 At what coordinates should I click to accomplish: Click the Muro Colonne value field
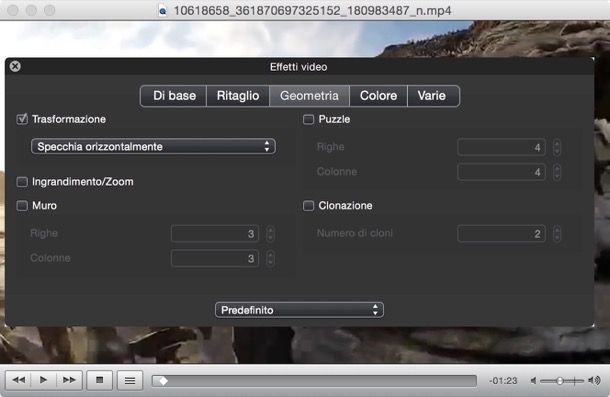215,258
